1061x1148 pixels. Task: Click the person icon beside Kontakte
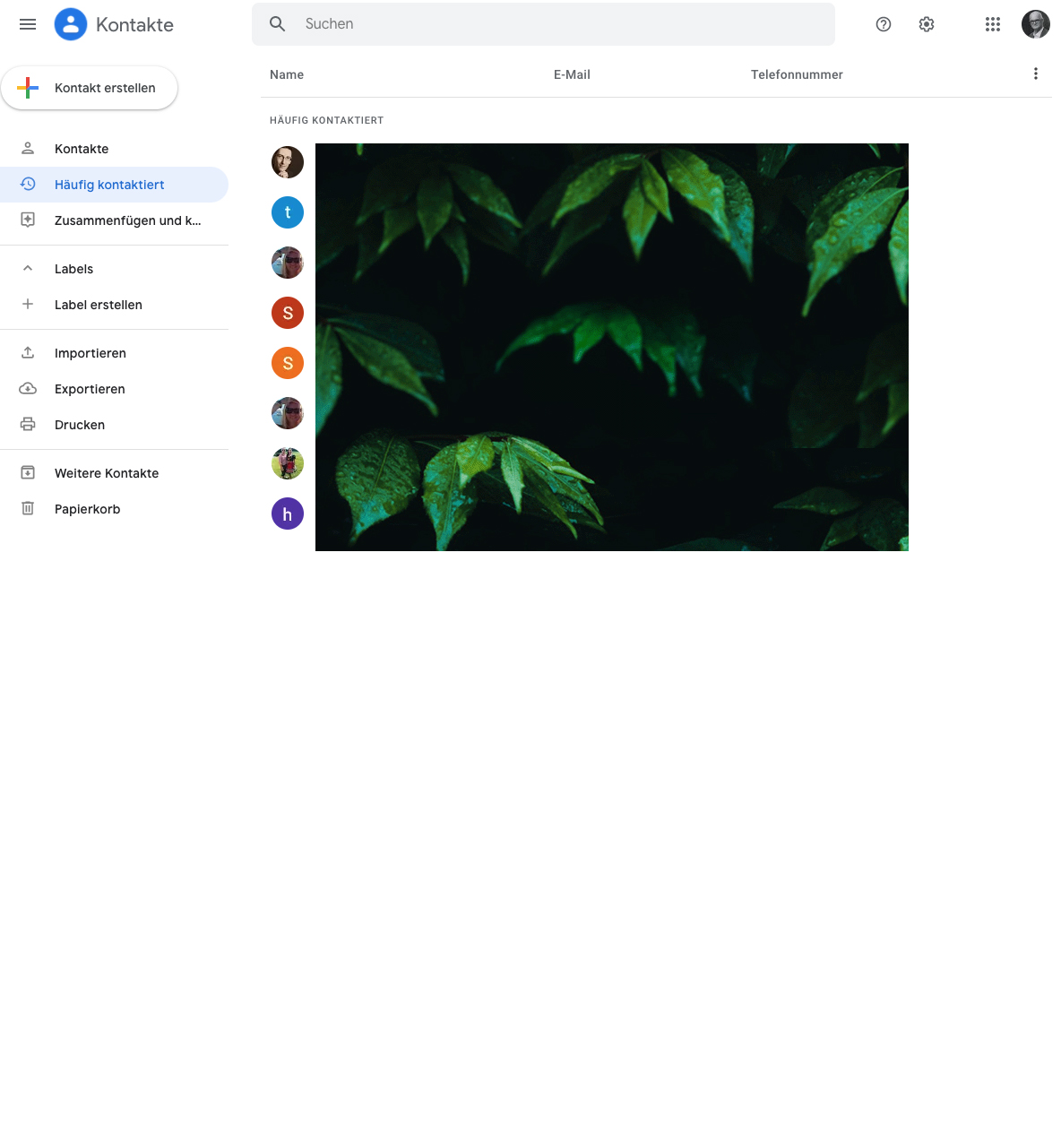28,149
